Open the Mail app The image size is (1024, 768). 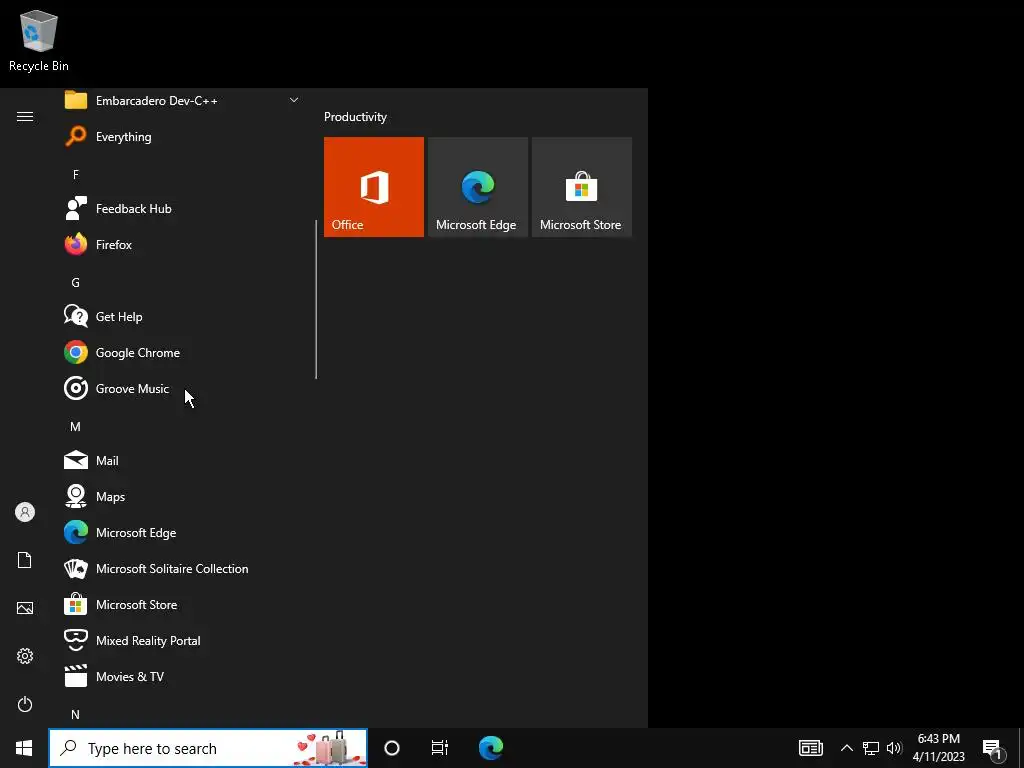coord(181,460)
